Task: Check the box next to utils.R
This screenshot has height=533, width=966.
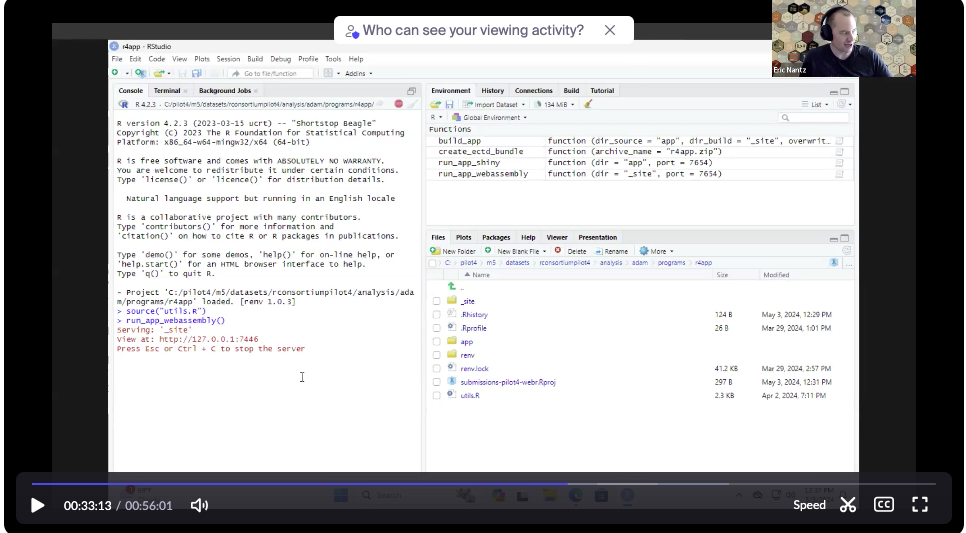Action: (436, 396)
